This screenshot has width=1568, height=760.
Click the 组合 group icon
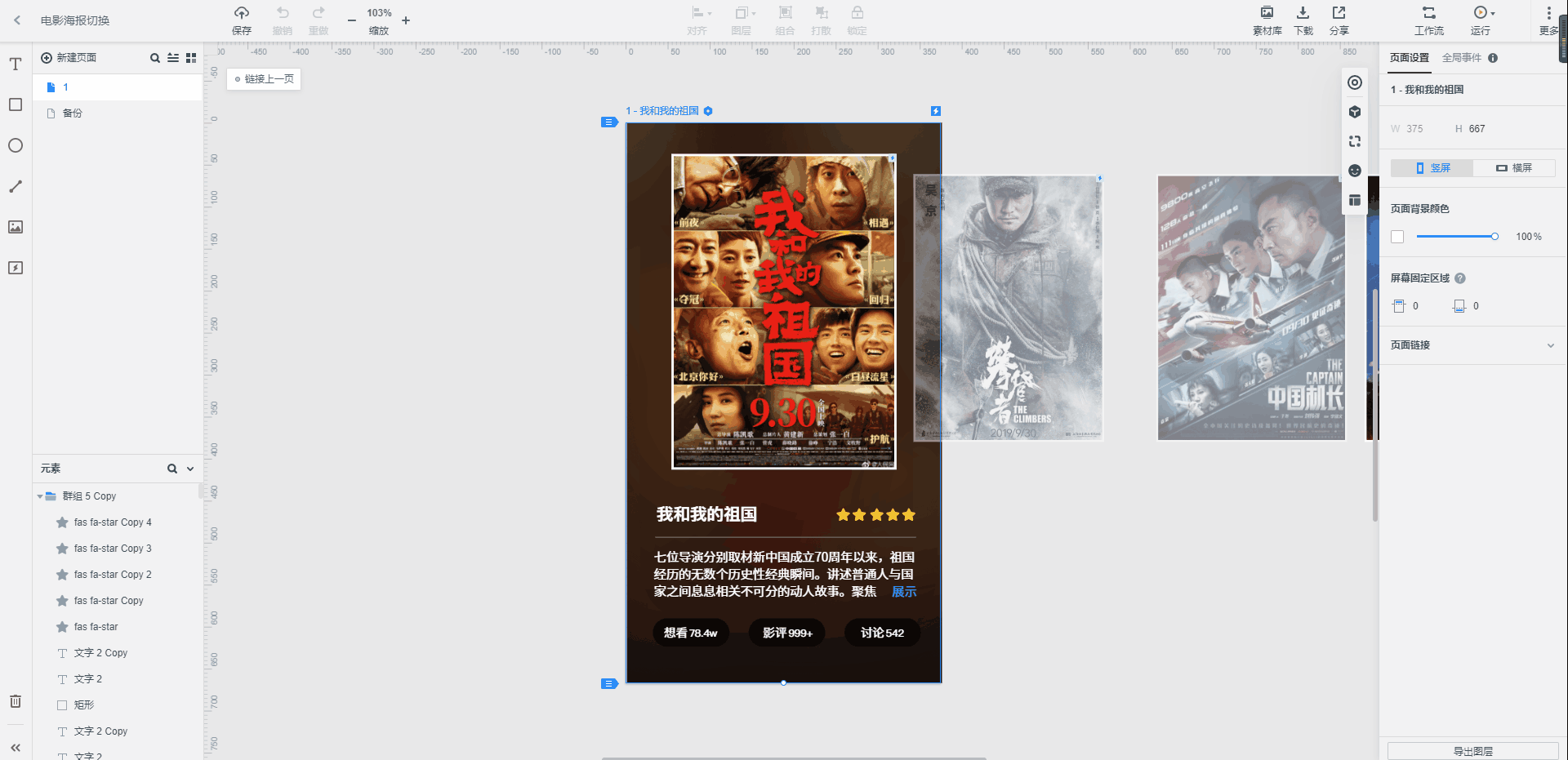coord(785,13)
